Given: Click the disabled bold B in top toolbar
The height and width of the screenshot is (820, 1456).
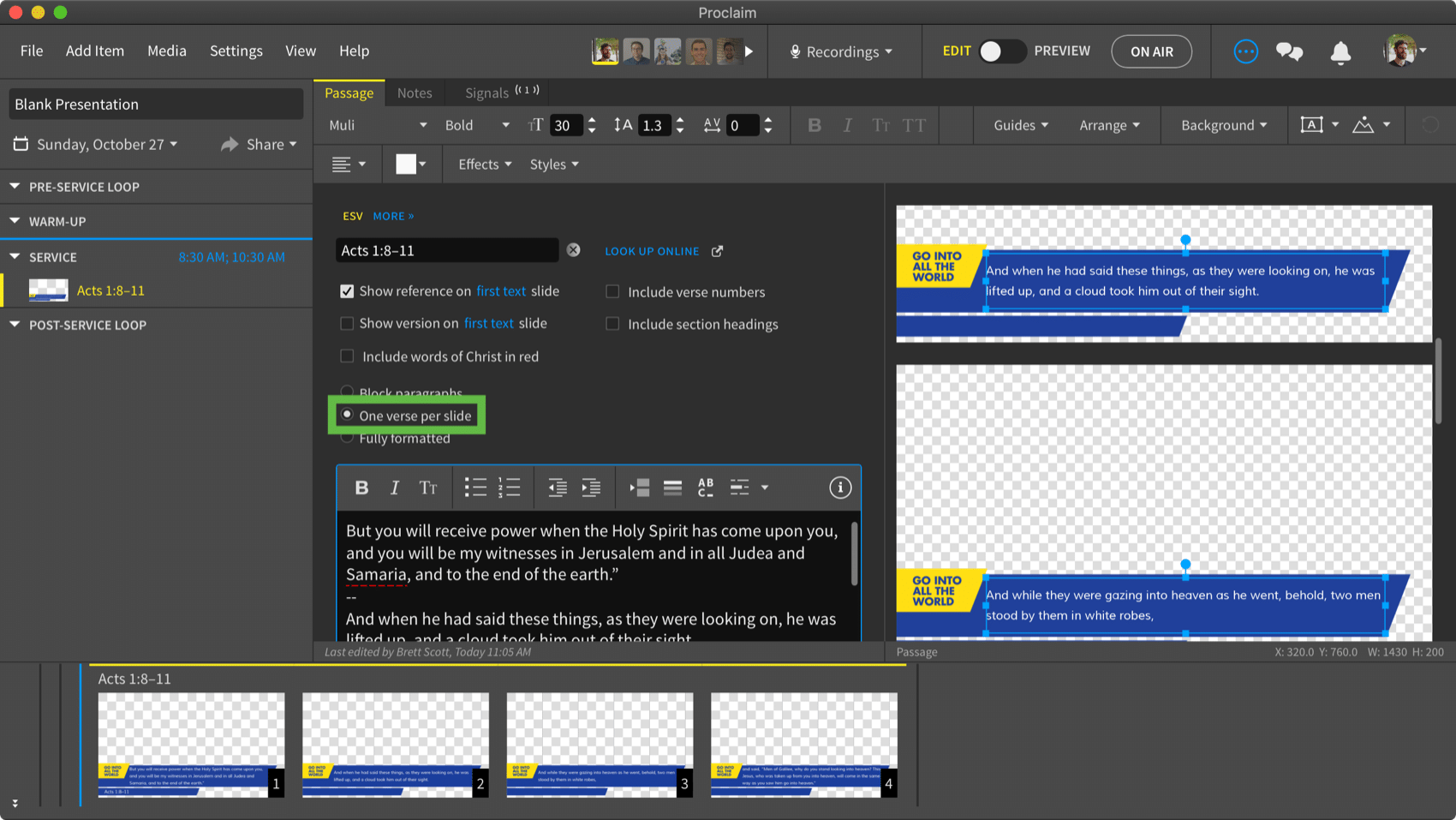Looking at the screenshot, I should tap(815, 125).
